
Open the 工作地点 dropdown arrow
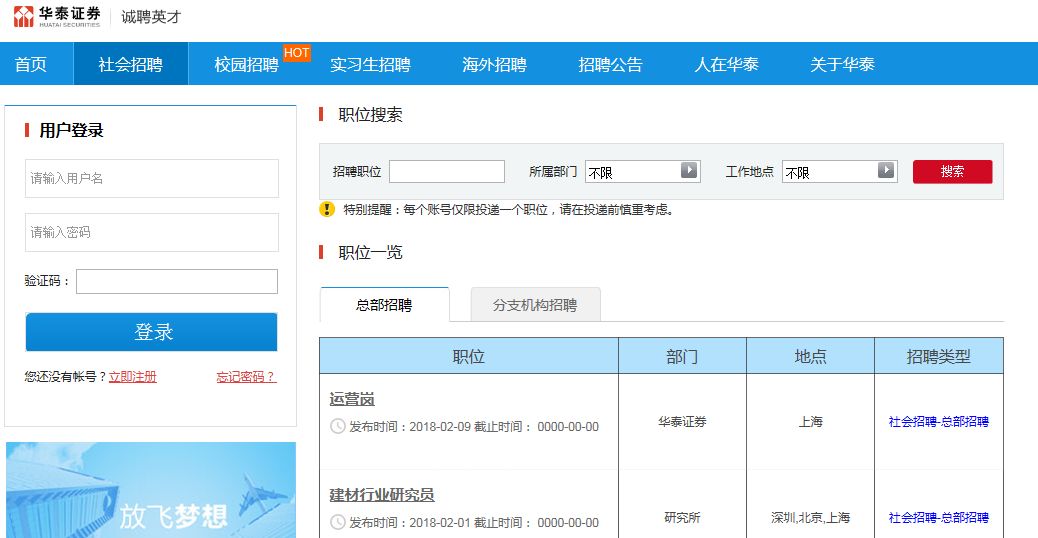886,171
